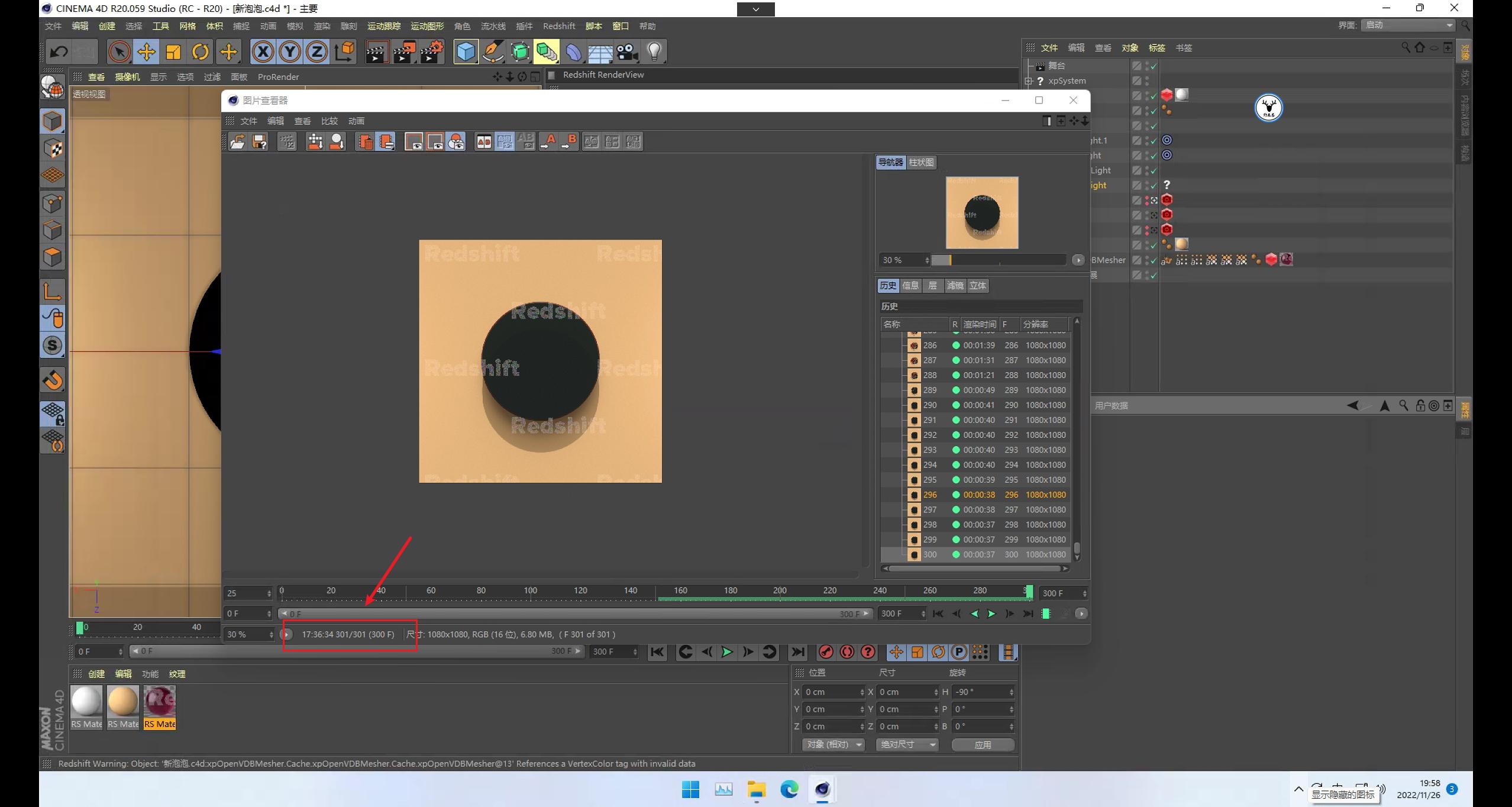Image resolution: width=1512 pixels, height=807 pixels.
Task: Select the Rotate tool
Action: point(201,51)
